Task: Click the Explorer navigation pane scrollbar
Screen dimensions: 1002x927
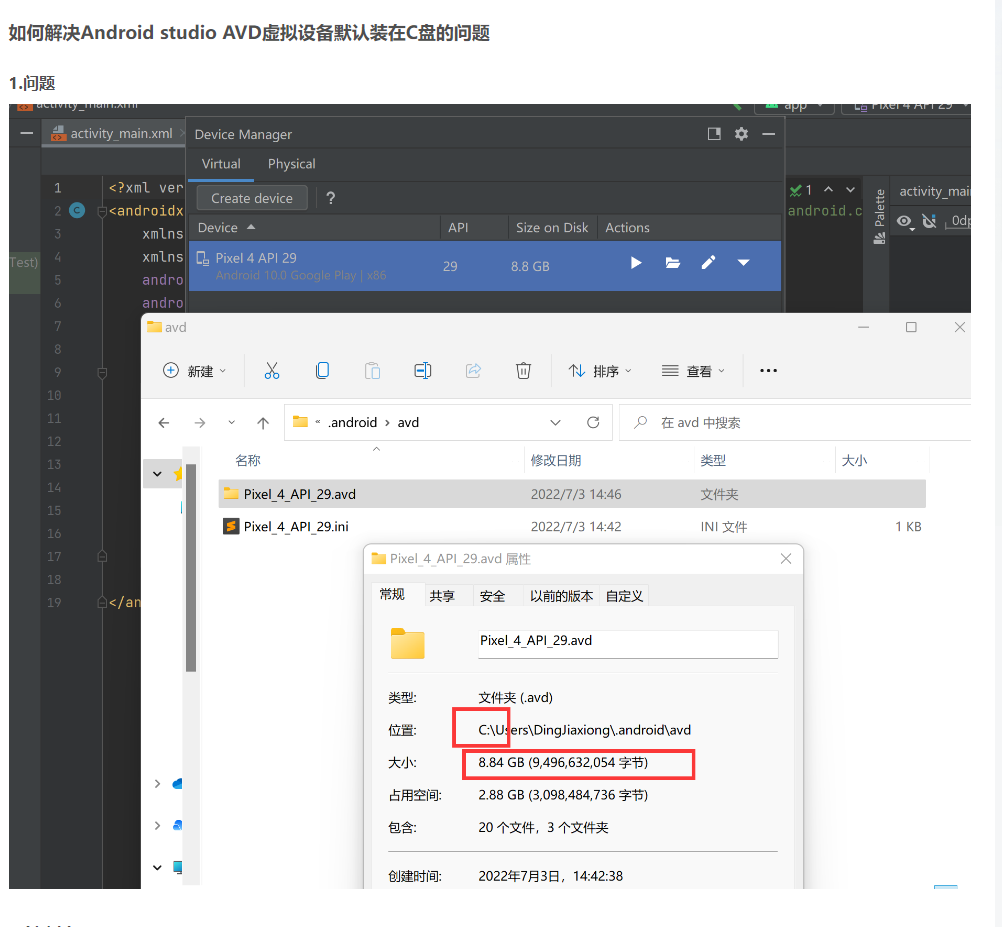Action: point(190,567)
